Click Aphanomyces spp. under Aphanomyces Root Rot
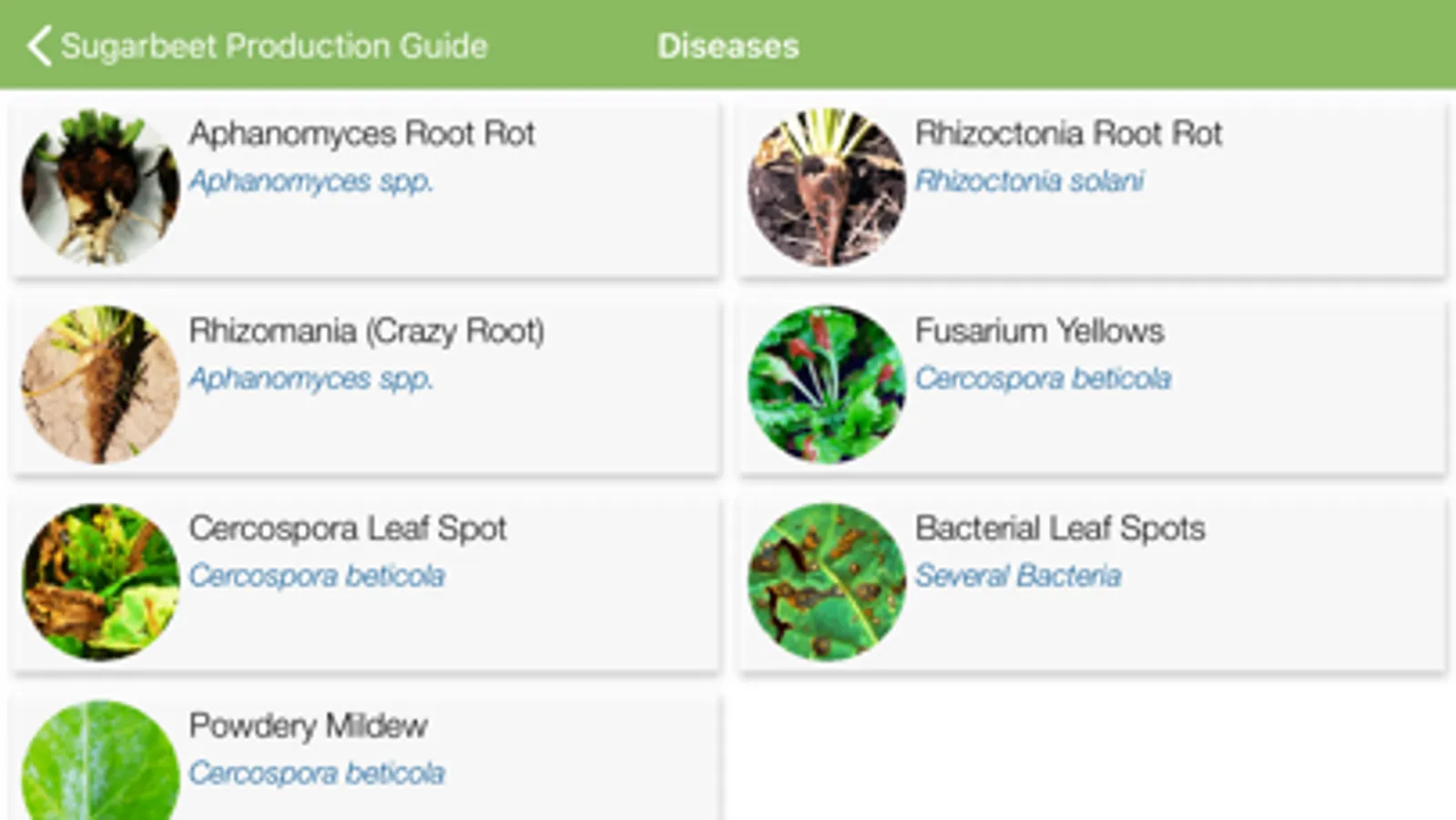 pos(311,181)
